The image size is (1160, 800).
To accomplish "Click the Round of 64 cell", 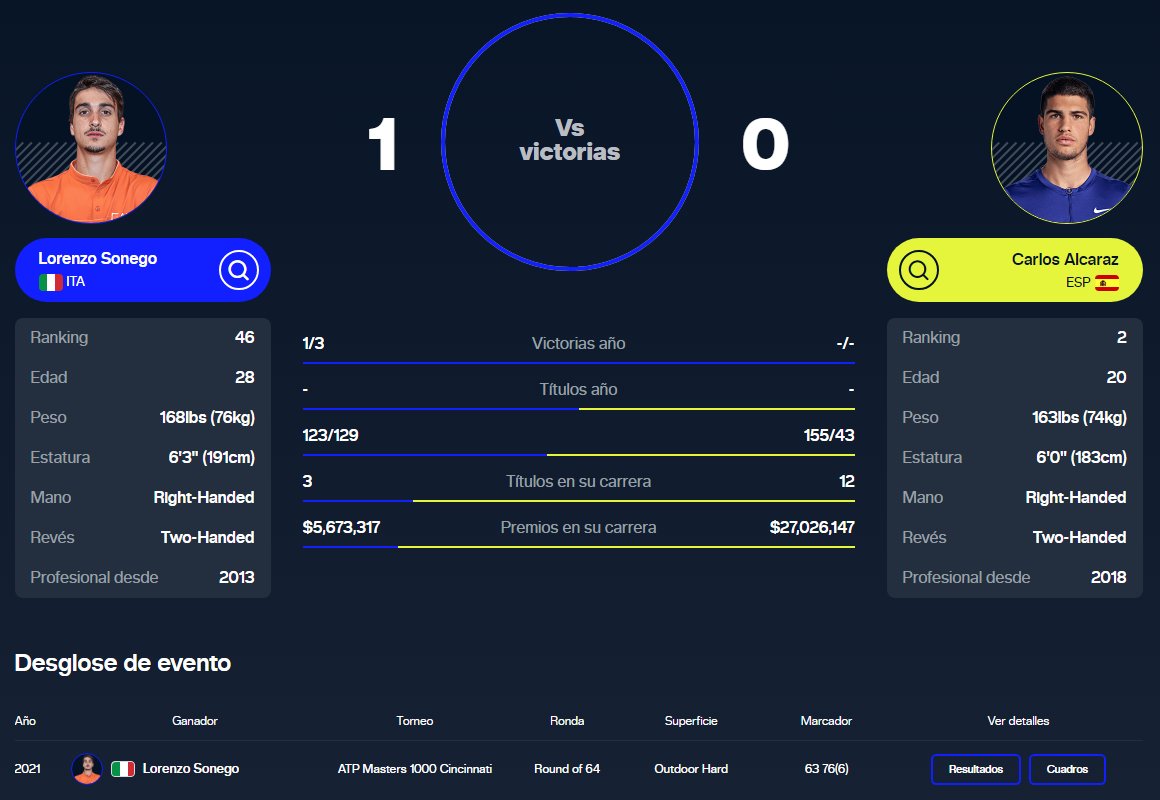I will [x=567, y=768].
